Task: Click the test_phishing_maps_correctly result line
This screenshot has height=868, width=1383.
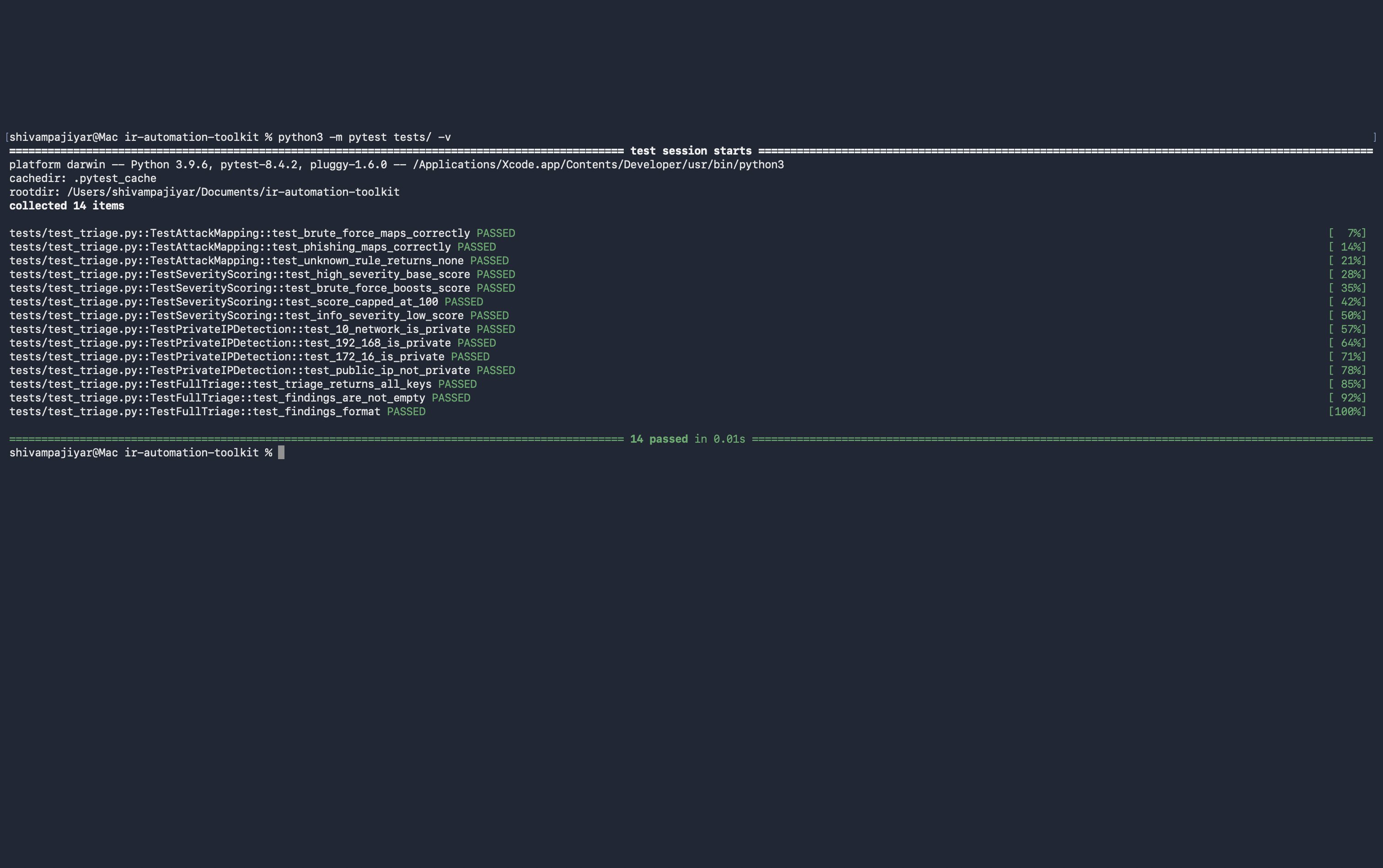Action: (x=252, y=247)
